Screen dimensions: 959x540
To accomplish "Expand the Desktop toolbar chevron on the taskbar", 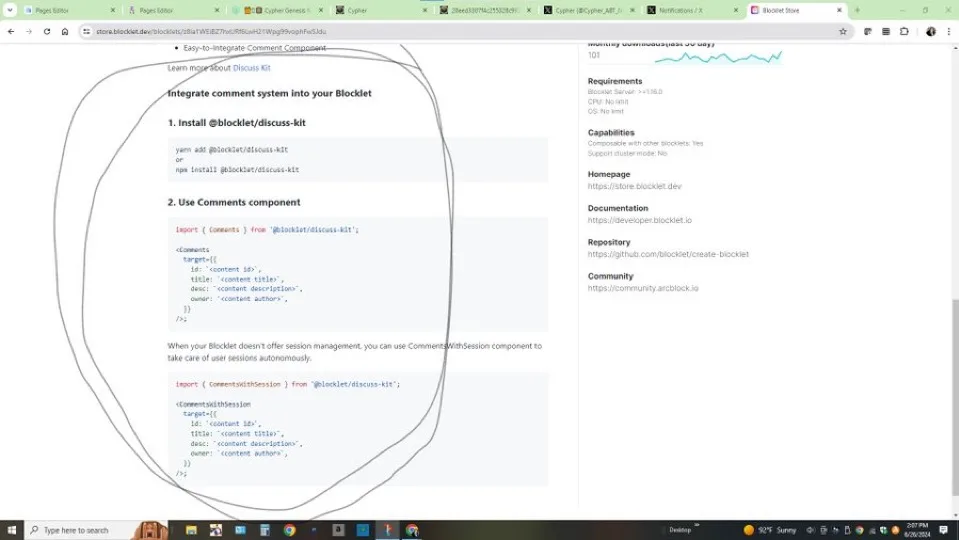I will pos(697,525).
